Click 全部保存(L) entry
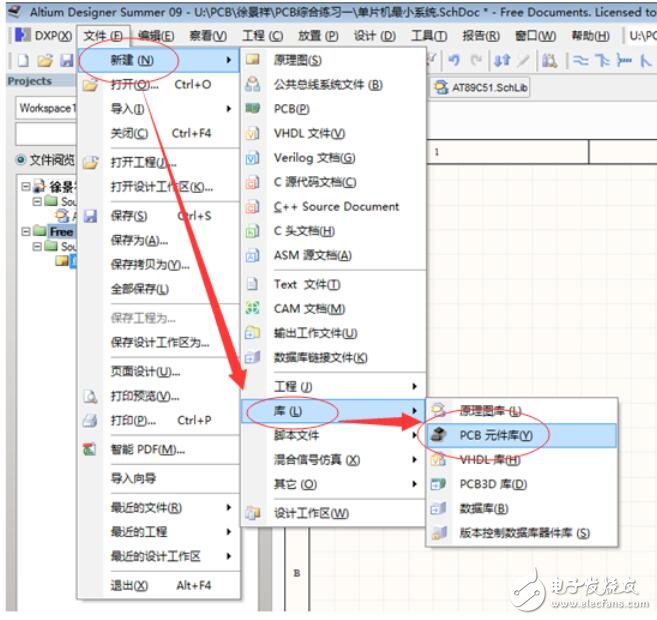 (159, 289)
